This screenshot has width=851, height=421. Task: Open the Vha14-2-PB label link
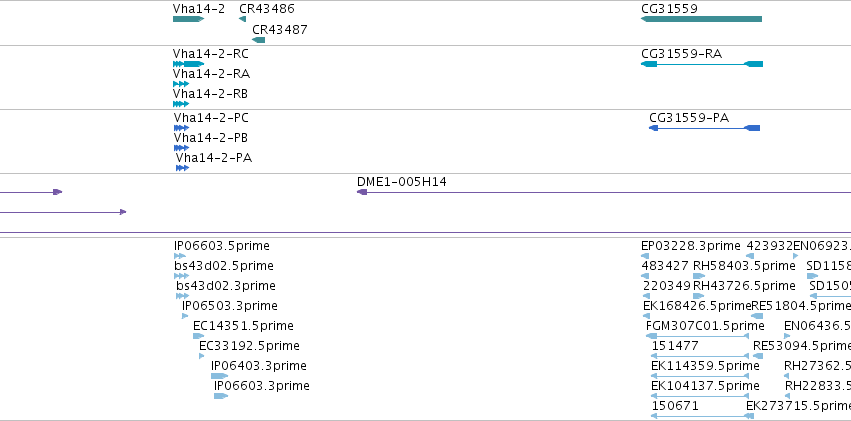(x=211, y=138)
